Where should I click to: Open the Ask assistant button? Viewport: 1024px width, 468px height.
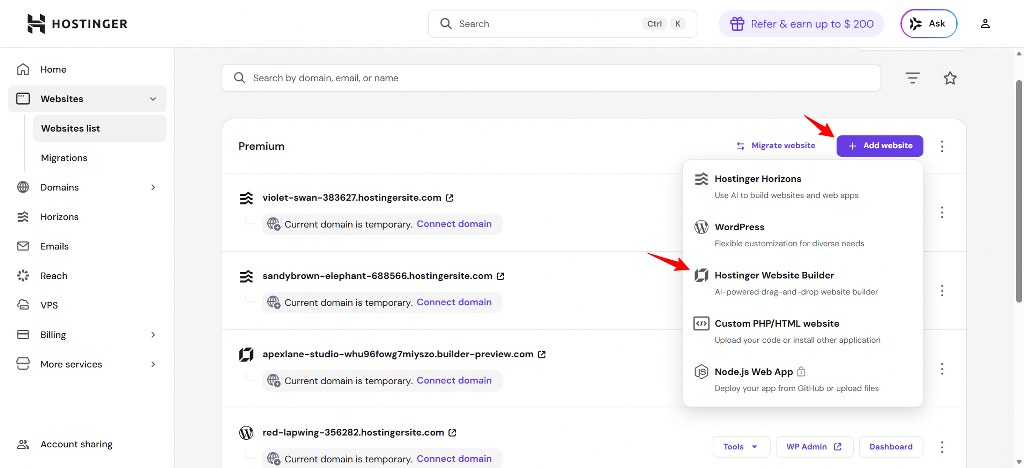[x=929, y=23]
